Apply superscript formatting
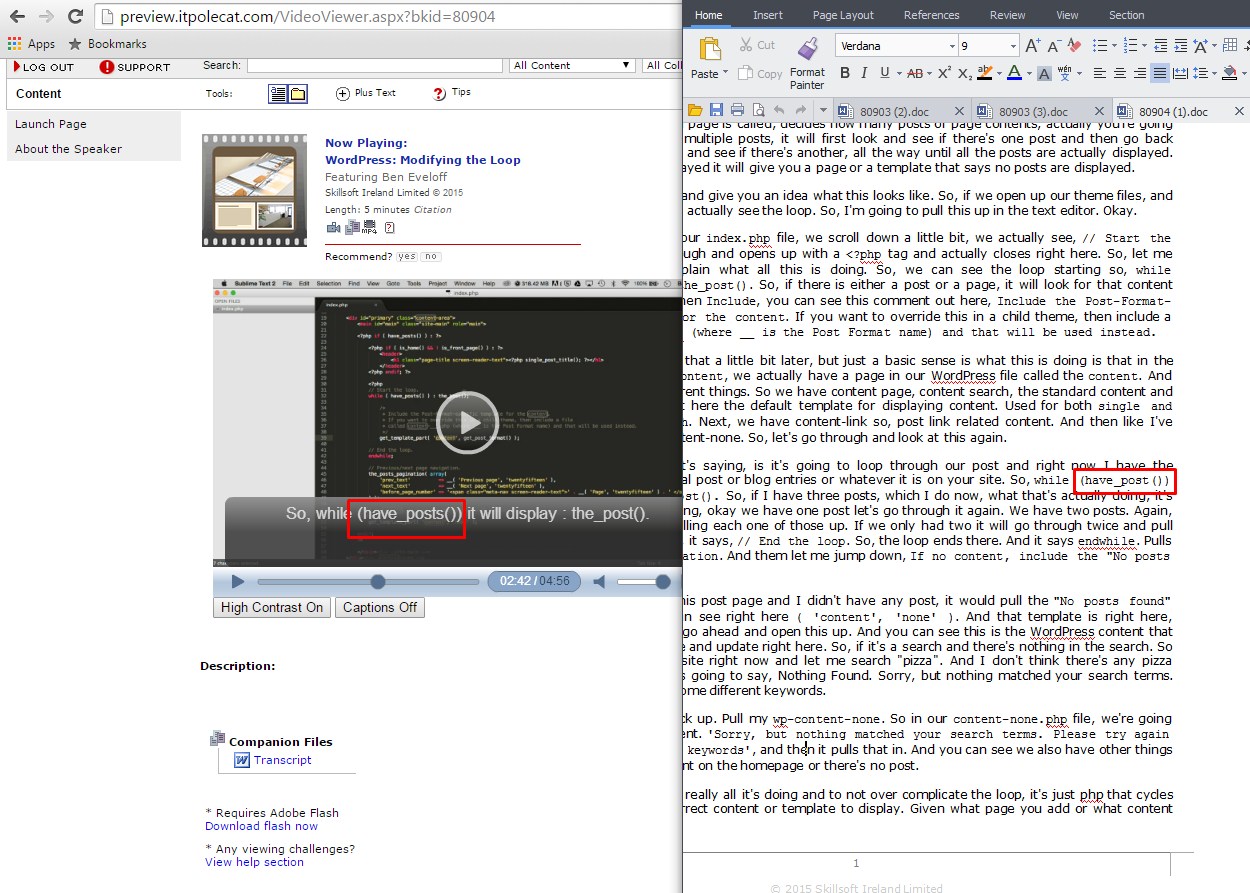The height and width of the screenshot is (893, 1250). [943, 73]
